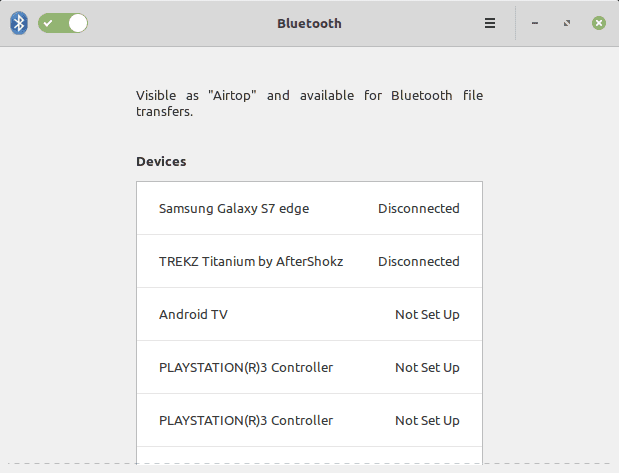This screenshot has width=619, height=473.
Task: Open the Android TV device entry
Action: 193,315
